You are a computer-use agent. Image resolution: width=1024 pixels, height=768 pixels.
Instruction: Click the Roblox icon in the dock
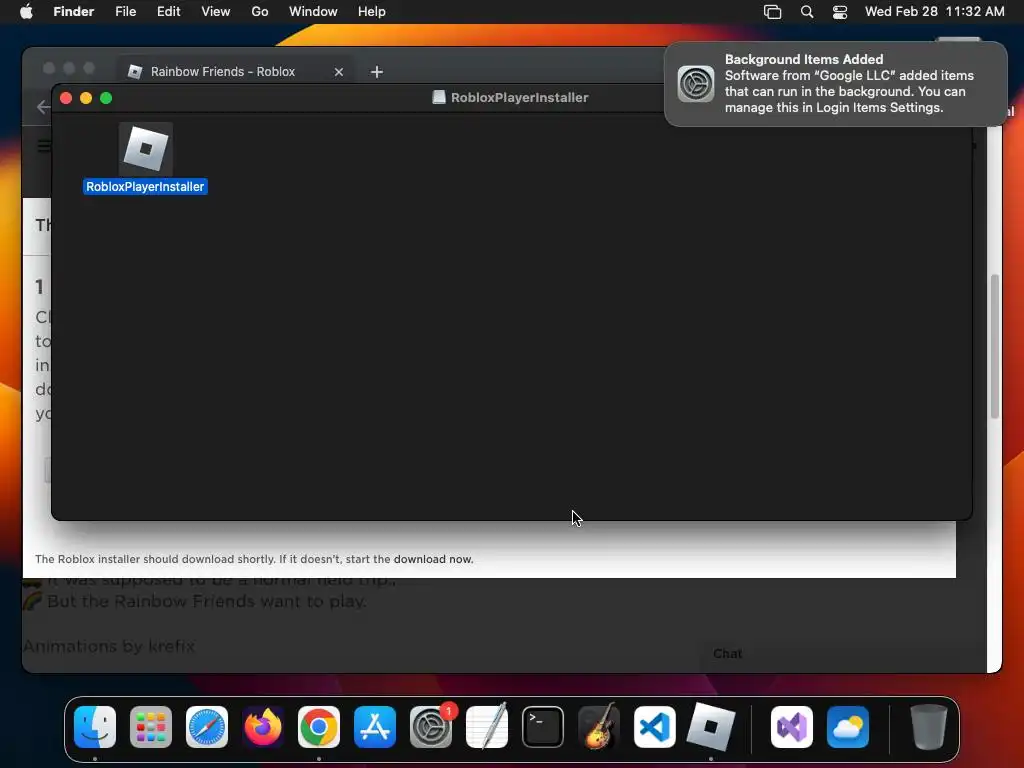point(711,726)
